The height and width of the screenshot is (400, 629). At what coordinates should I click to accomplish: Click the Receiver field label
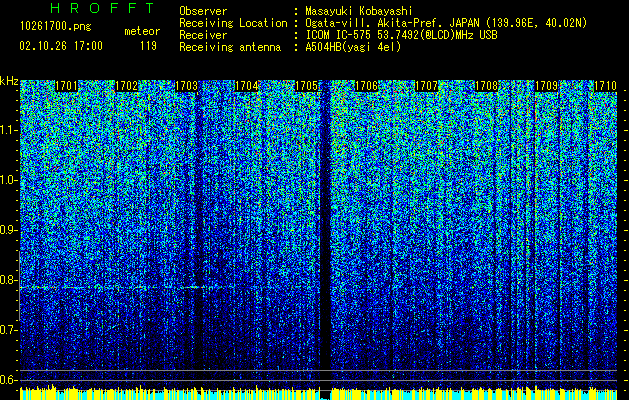[203, 35]
